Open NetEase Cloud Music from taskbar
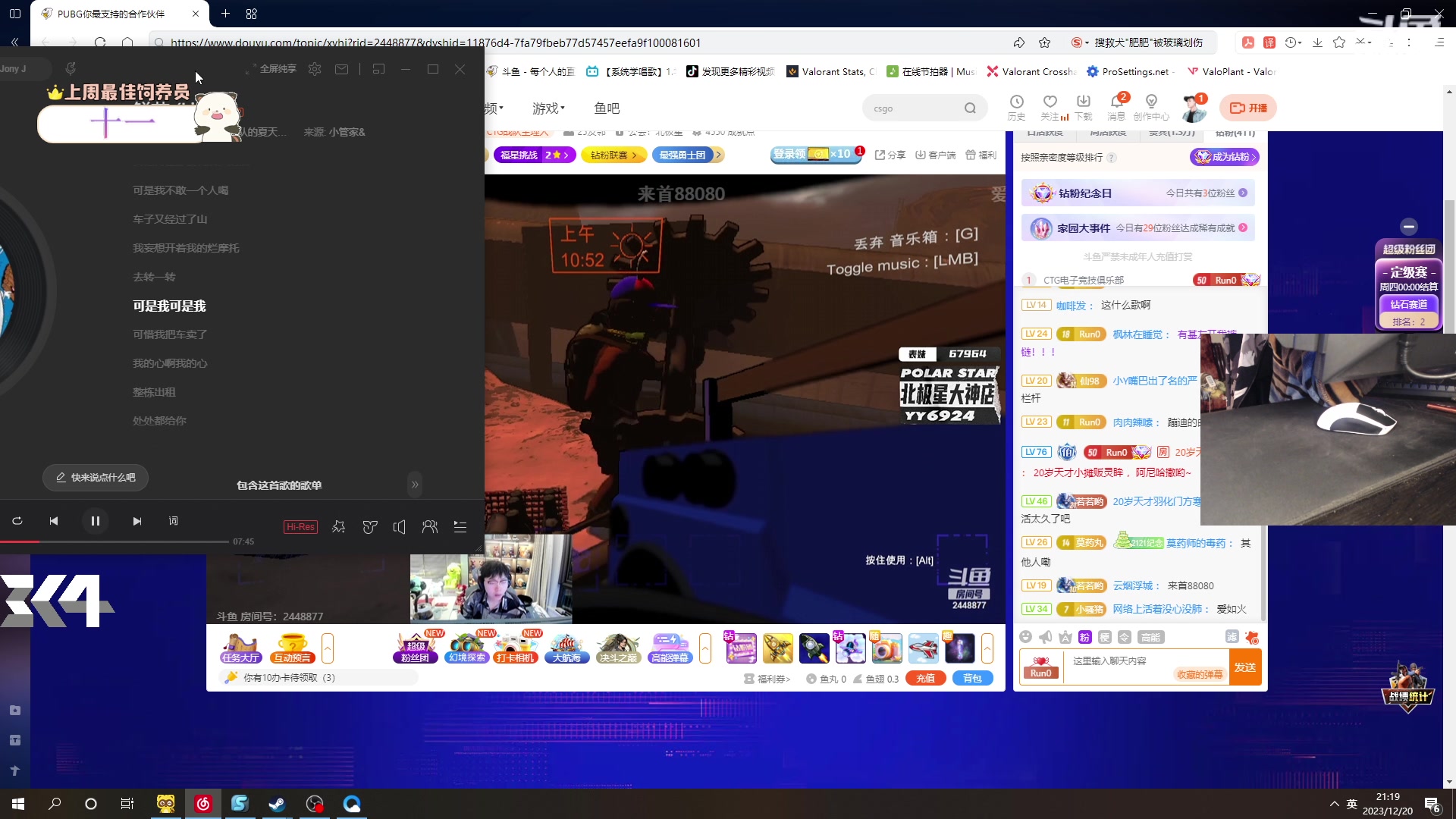Image resolution: width=1456 pixels, height=819 pixels. [x=202, y=804]
